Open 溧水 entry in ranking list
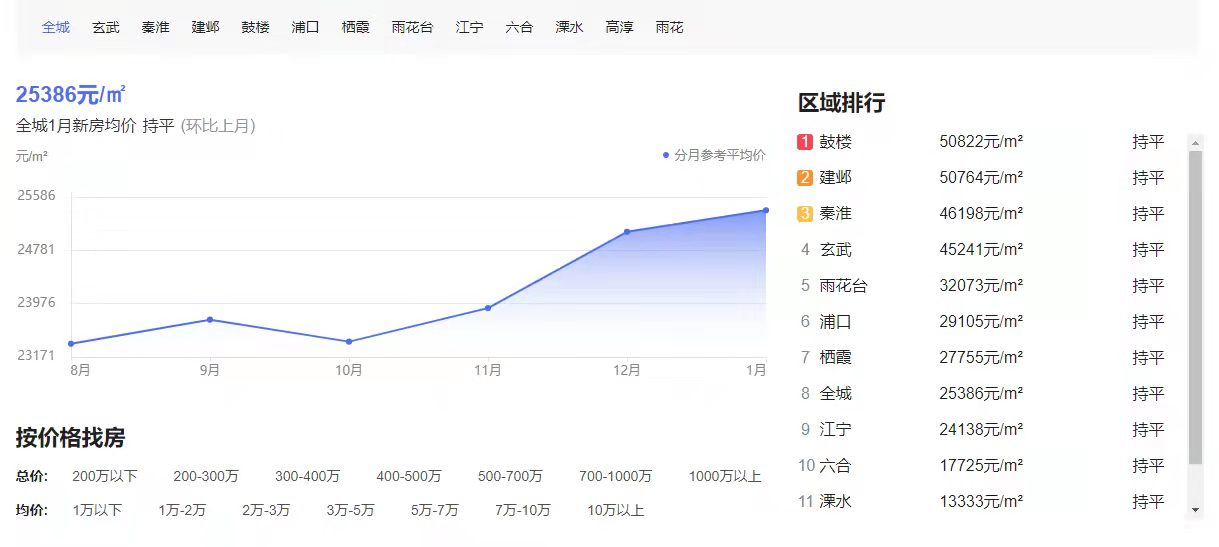 (835, 502)
